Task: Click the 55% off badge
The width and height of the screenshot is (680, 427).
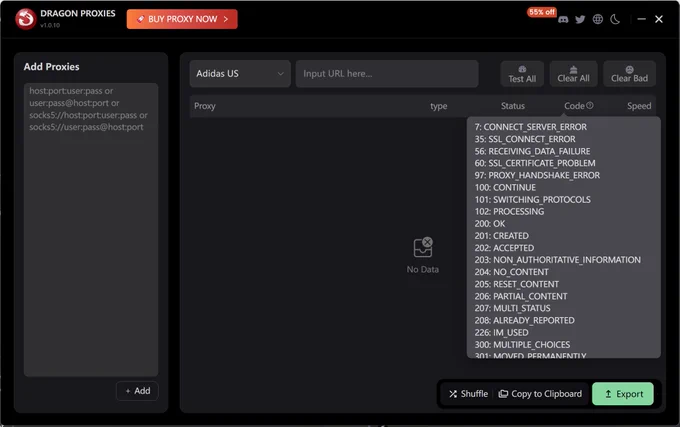Action: click(x=542, y=12)
